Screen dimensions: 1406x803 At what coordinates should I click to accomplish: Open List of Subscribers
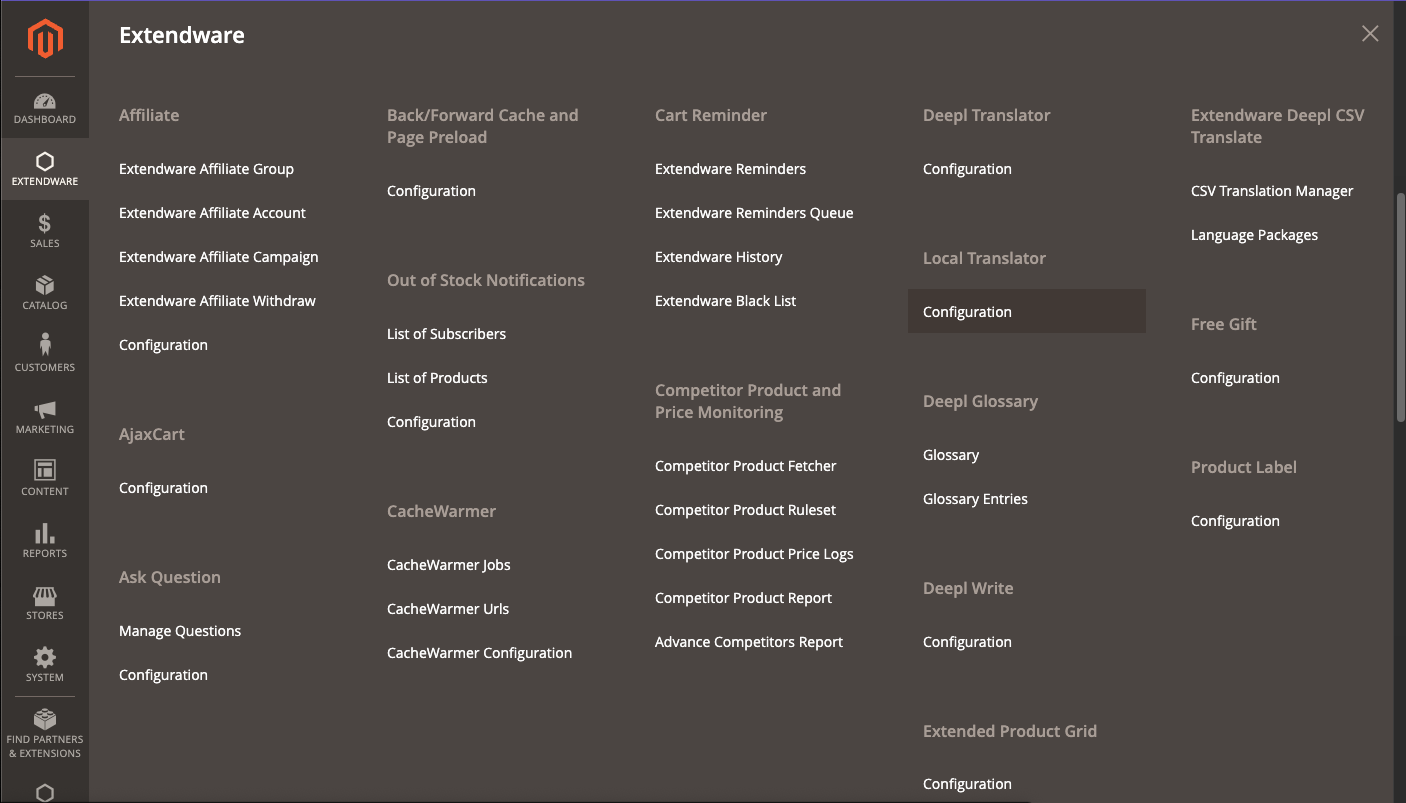(x=446, y=334)
